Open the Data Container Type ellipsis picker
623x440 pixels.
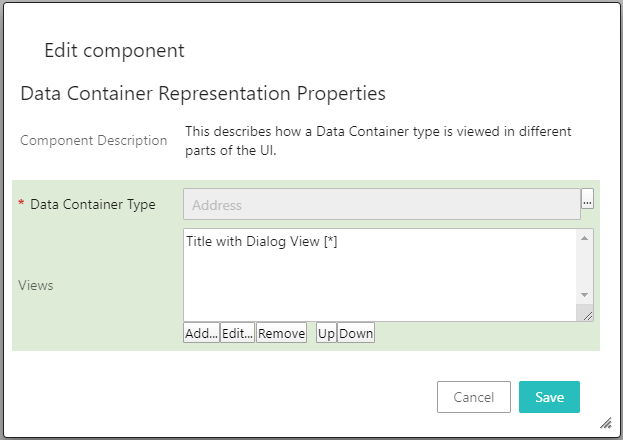pos(587,199)
